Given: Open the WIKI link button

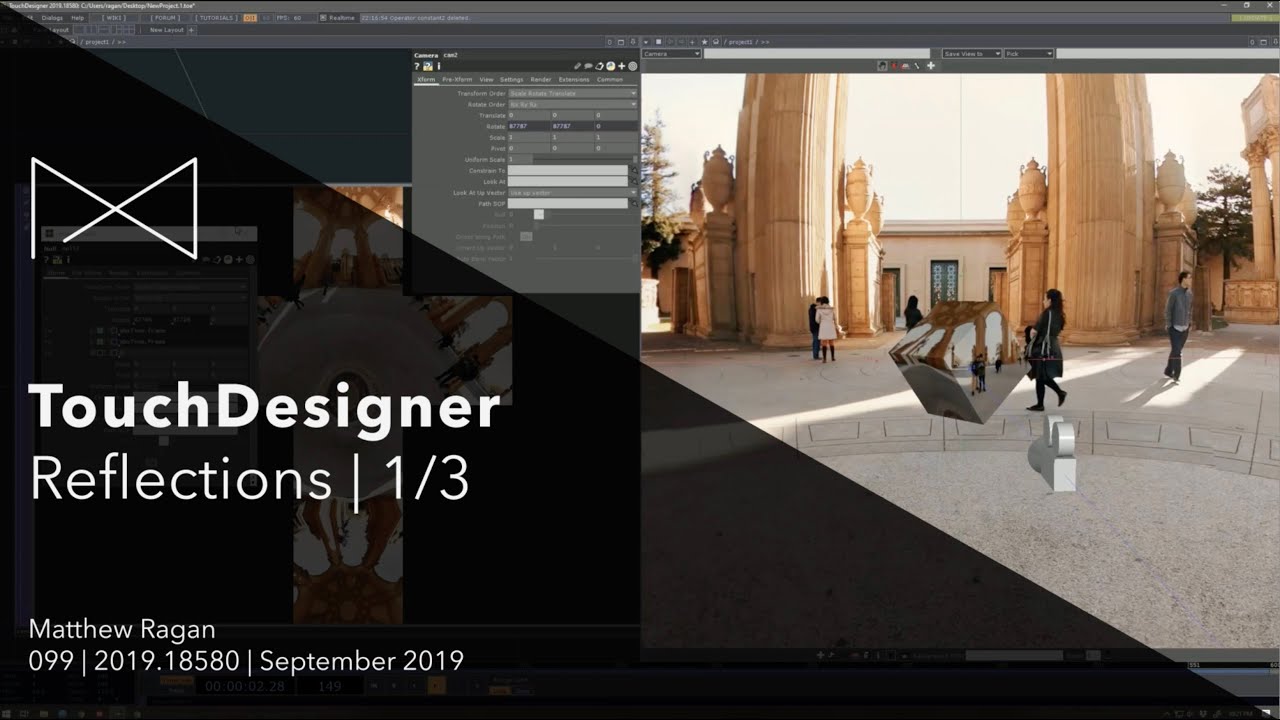Looking at the screenshot, I should (113, 18).
